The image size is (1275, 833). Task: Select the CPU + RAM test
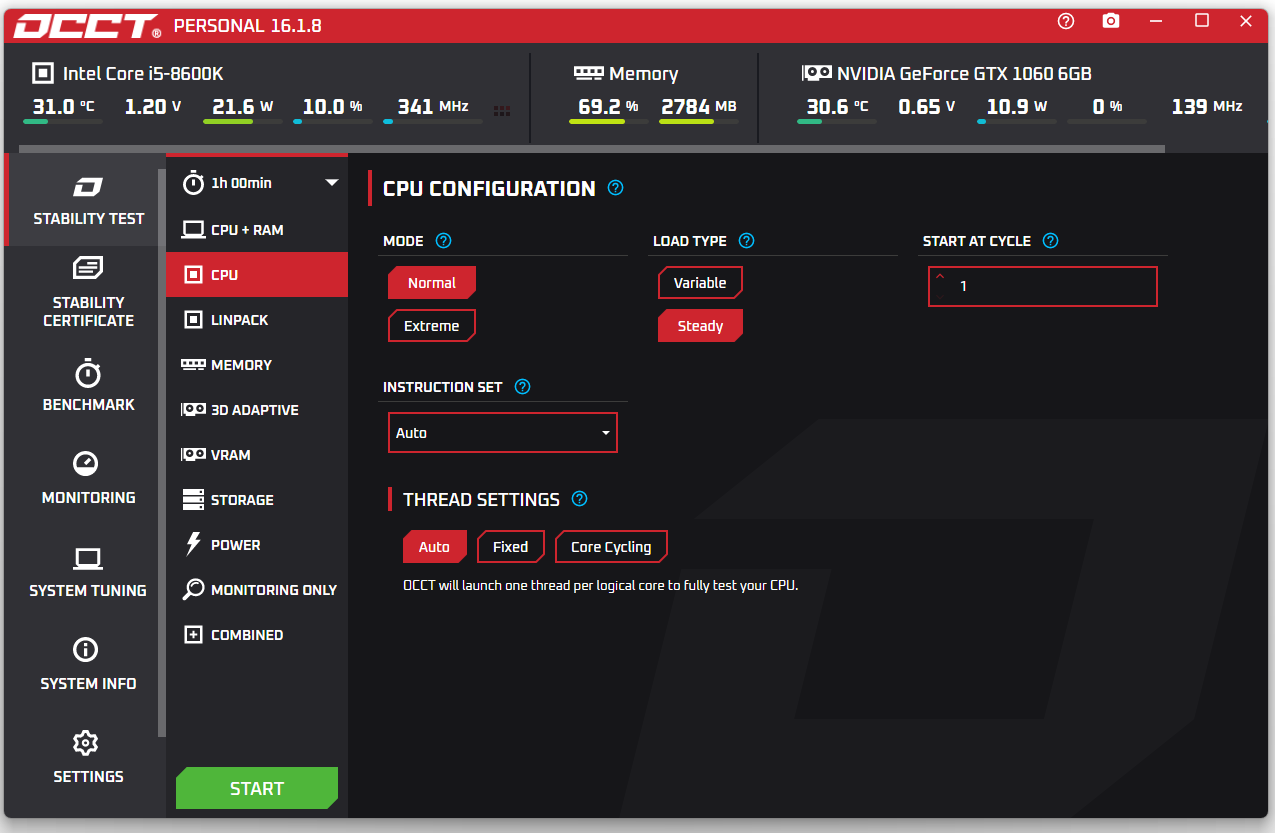click(x=257, y=230)
